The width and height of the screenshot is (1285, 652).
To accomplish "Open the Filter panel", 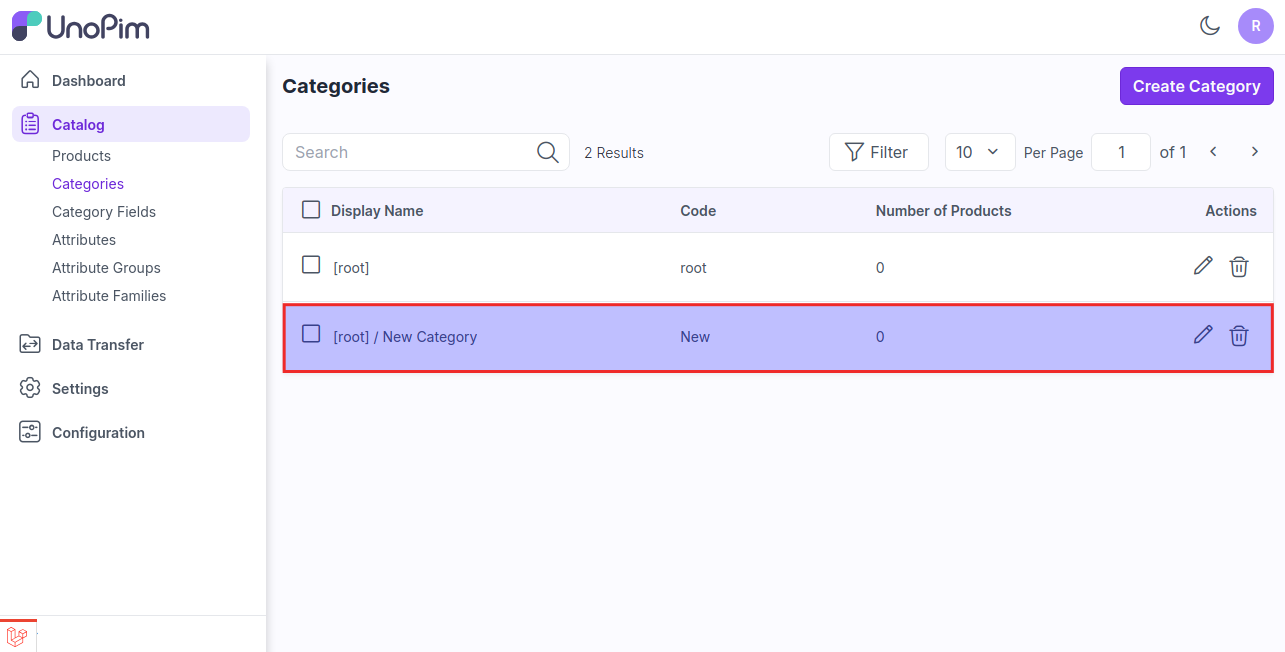I will (877, 152).
